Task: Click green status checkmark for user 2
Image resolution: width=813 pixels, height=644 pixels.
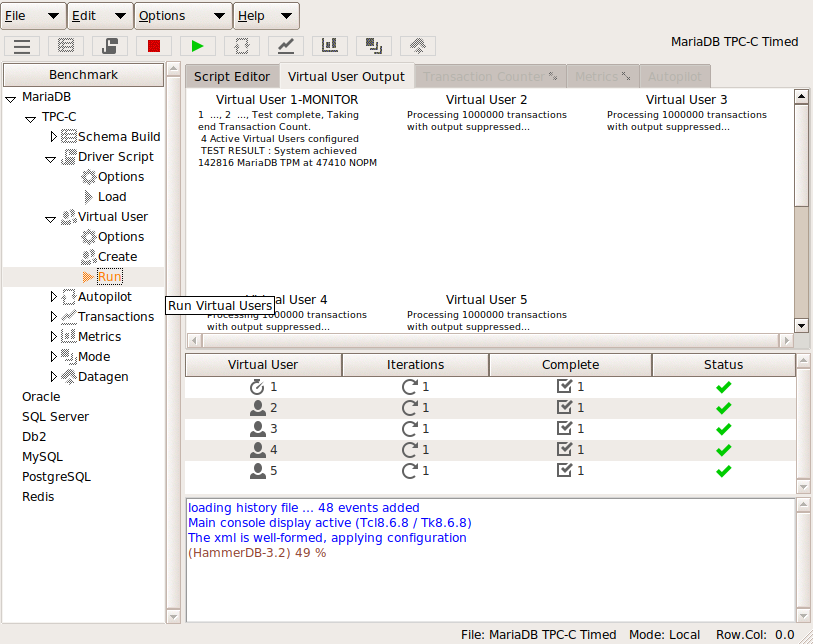Action: pyautogui.click(x=723, y=408)
